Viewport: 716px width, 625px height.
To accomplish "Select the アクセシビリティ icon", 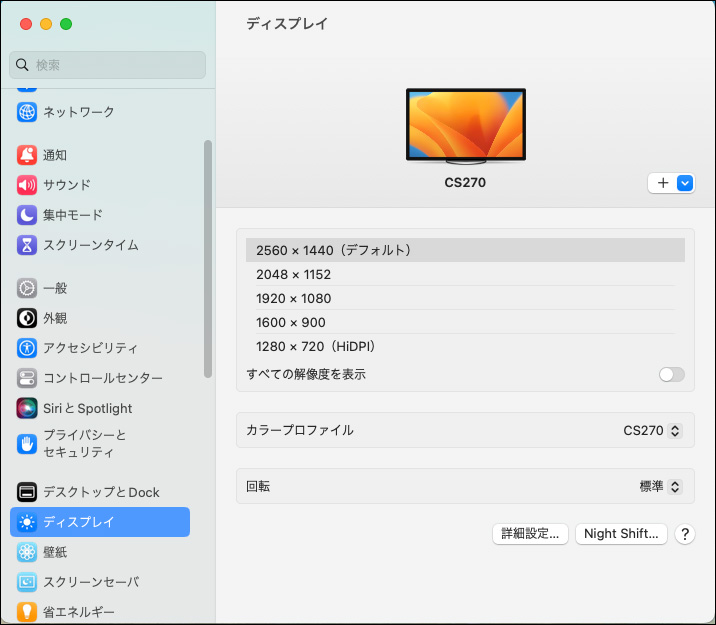I will tap(27, 348).
